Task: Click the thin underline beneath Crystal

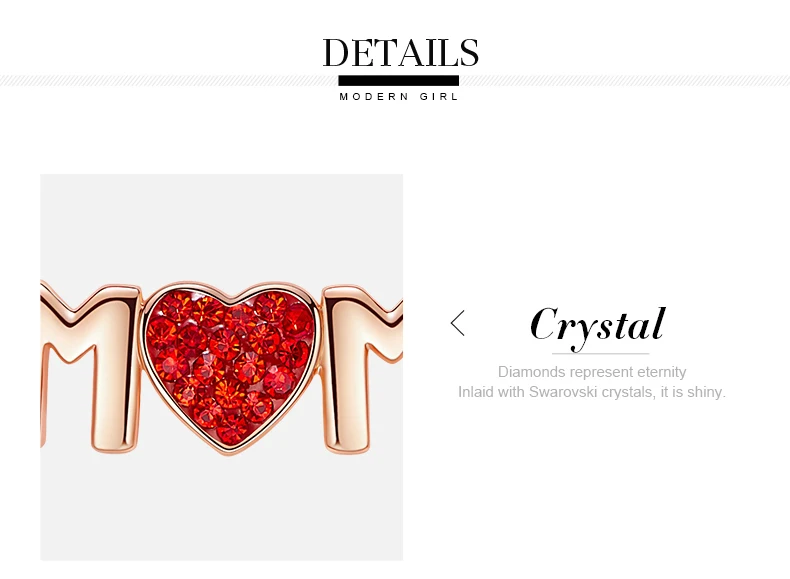Action: click(x=600, y=354)
